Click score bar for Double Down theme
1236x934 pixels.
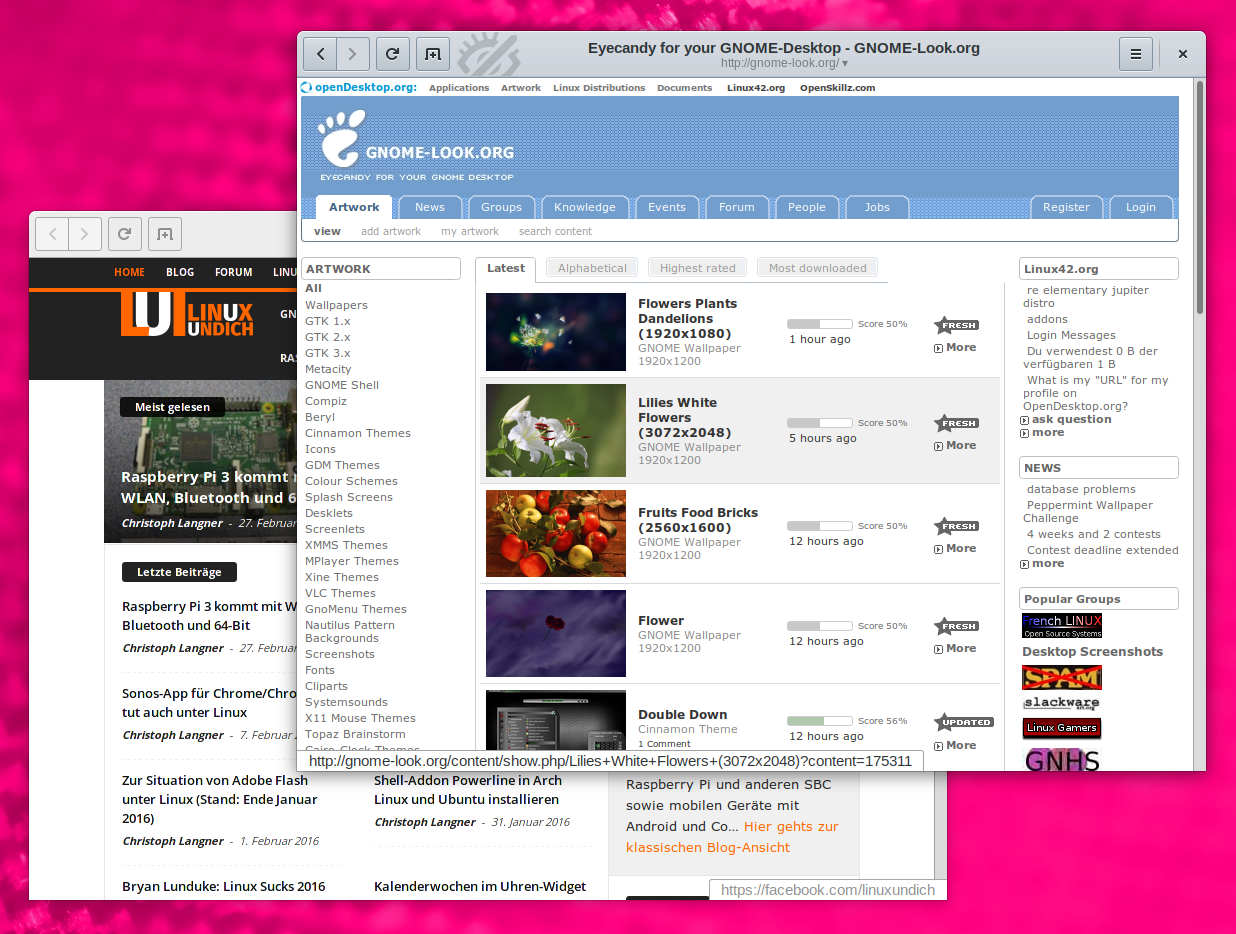819,721
